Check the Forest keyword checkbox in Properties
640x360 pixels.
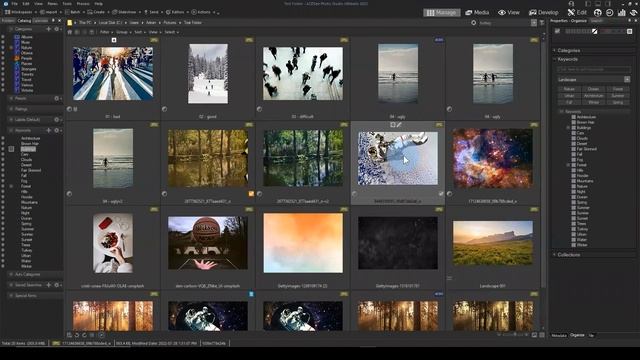click(573, 165)
